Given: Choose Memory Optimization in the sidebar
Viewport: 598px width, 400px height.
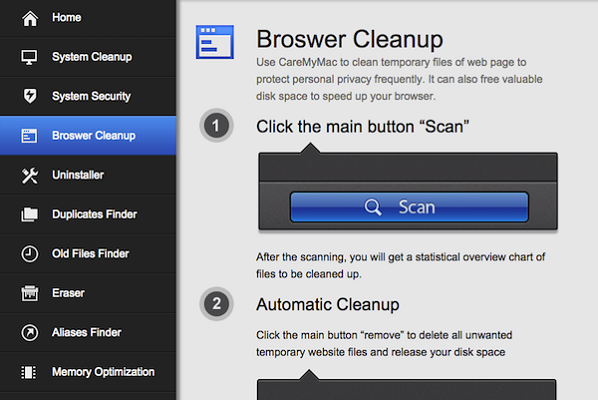Looking at the screenshot, I should tap(88, 372).
